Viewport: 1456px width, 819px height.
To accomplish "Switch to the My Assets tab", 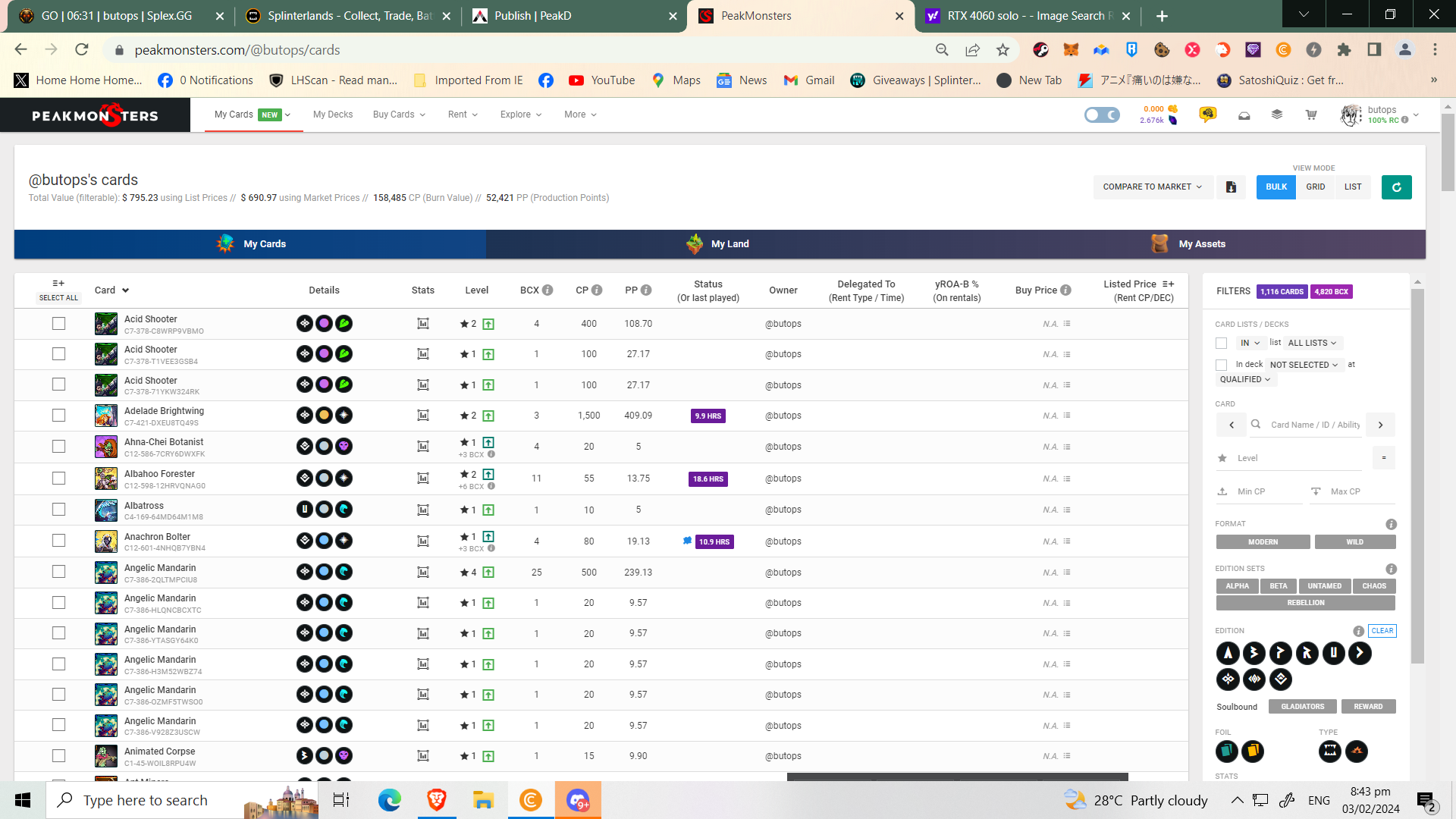I will pos(1188,244).
